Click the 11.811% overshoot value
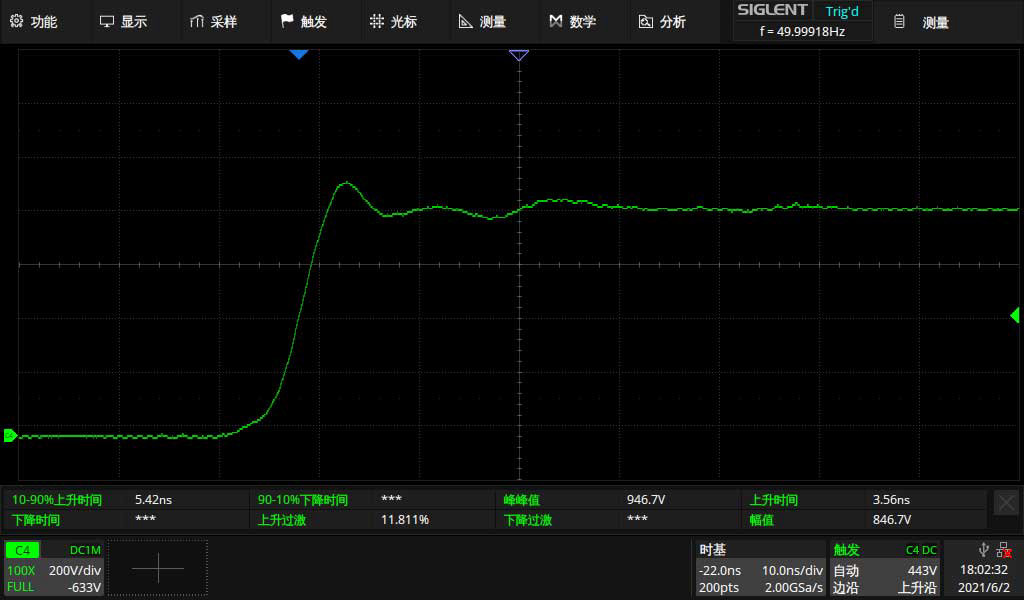 click(405, 520)
